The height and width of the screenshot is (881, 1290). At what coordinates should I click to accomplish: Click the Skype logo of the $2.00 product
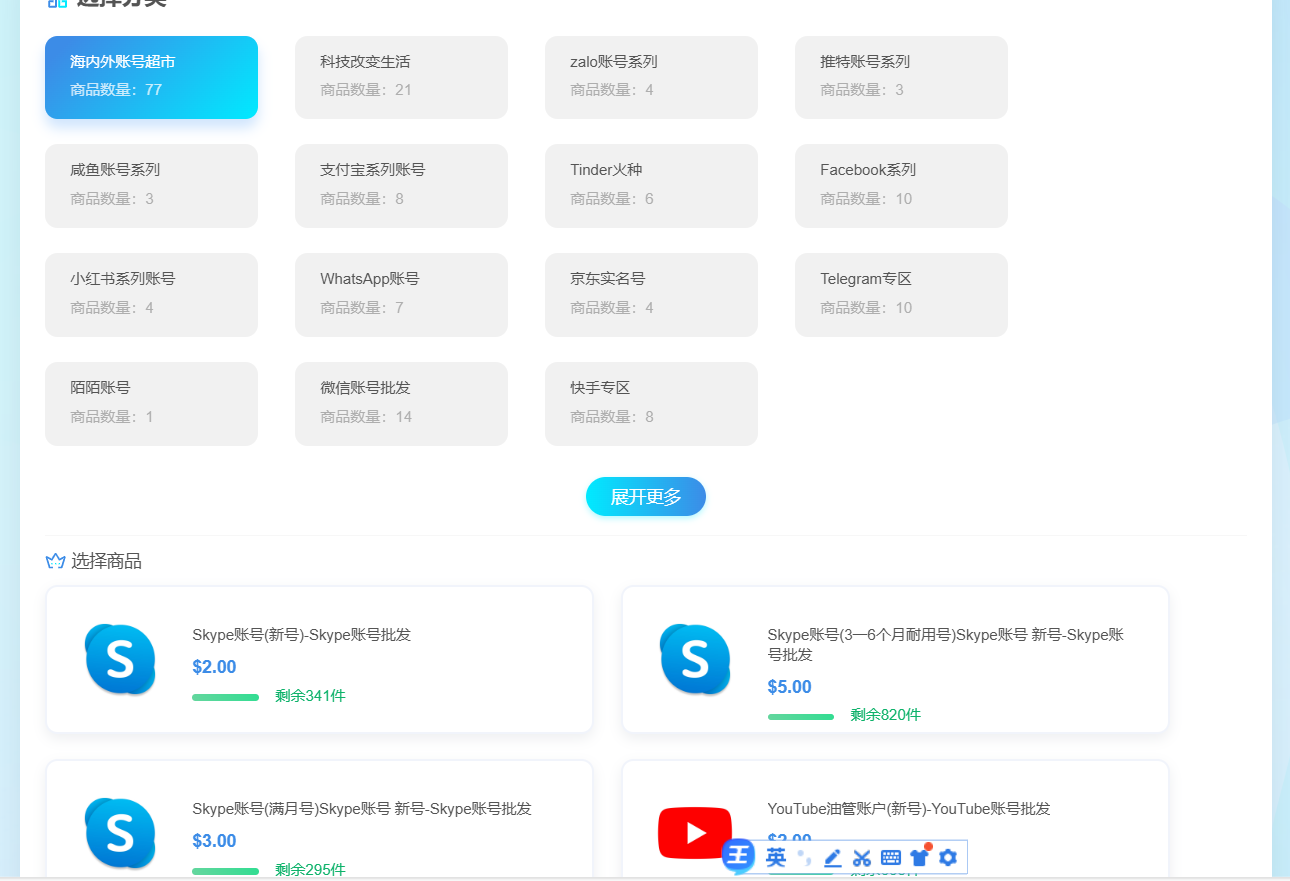click(120, 659)
